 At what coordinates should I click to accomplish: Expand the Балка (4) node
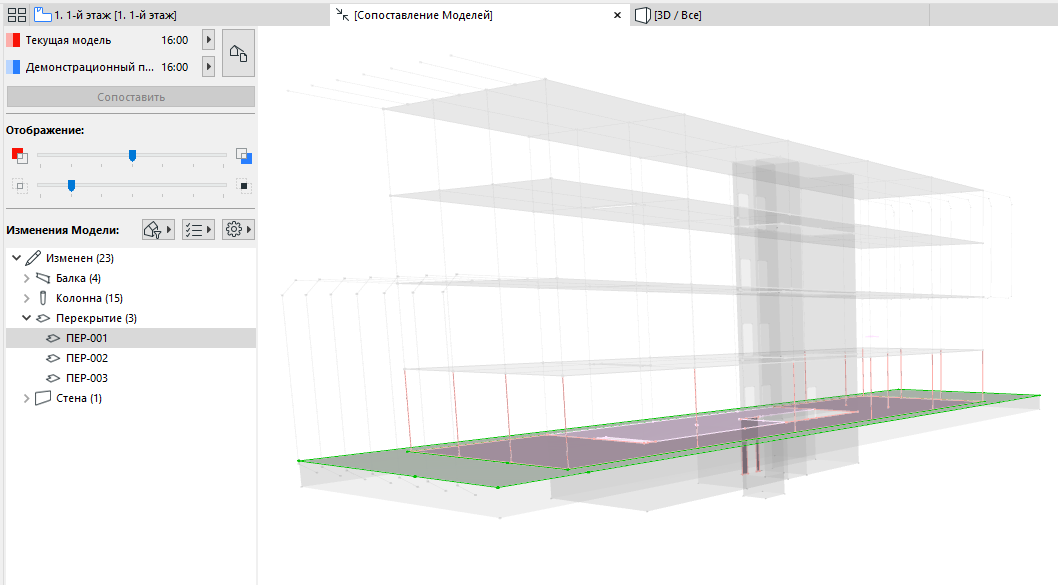26,278
